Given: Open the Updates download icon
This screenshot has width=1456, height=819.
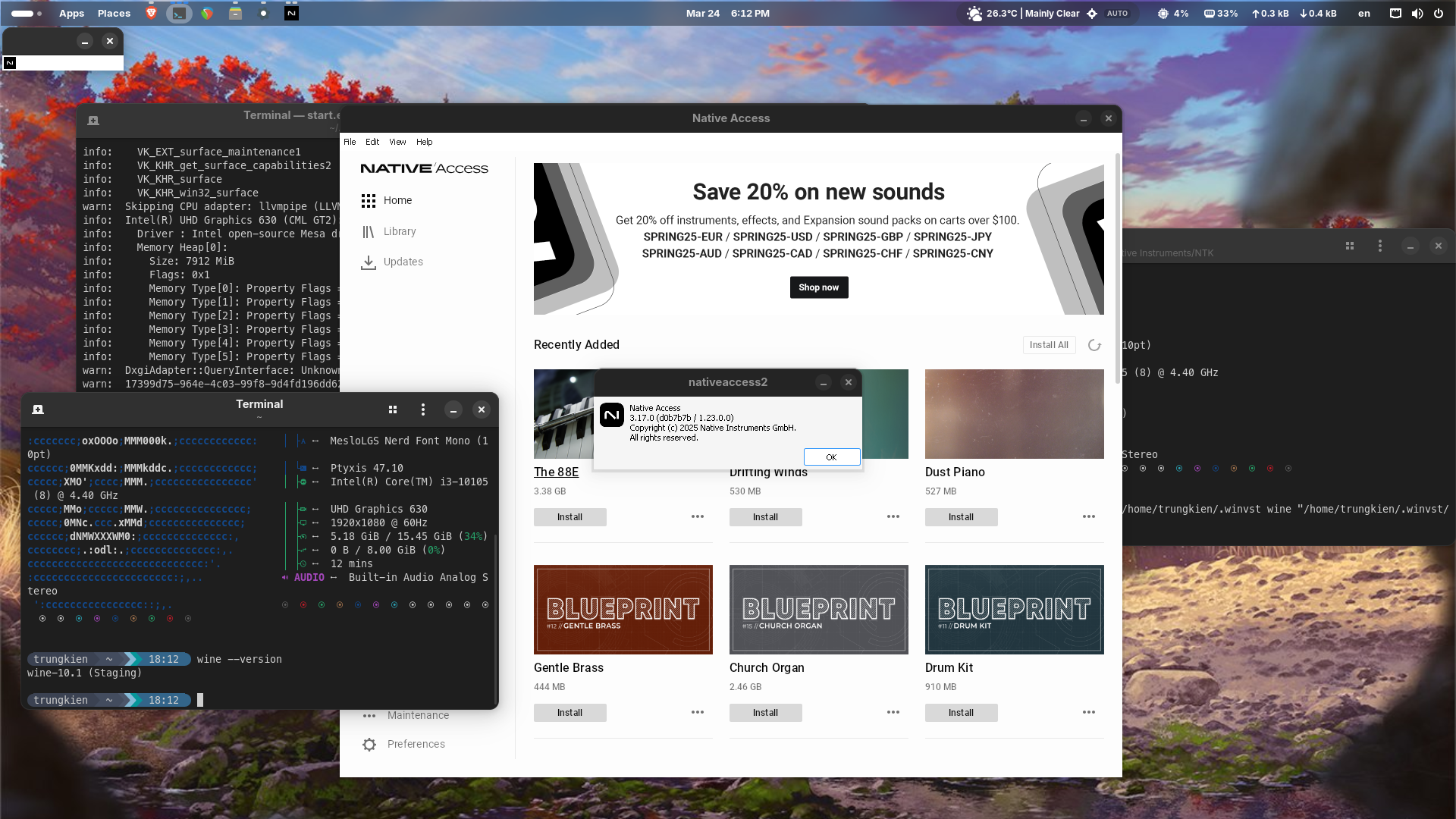Looking at the screenshot, I should pyautogui.click(x=369, y=262).
